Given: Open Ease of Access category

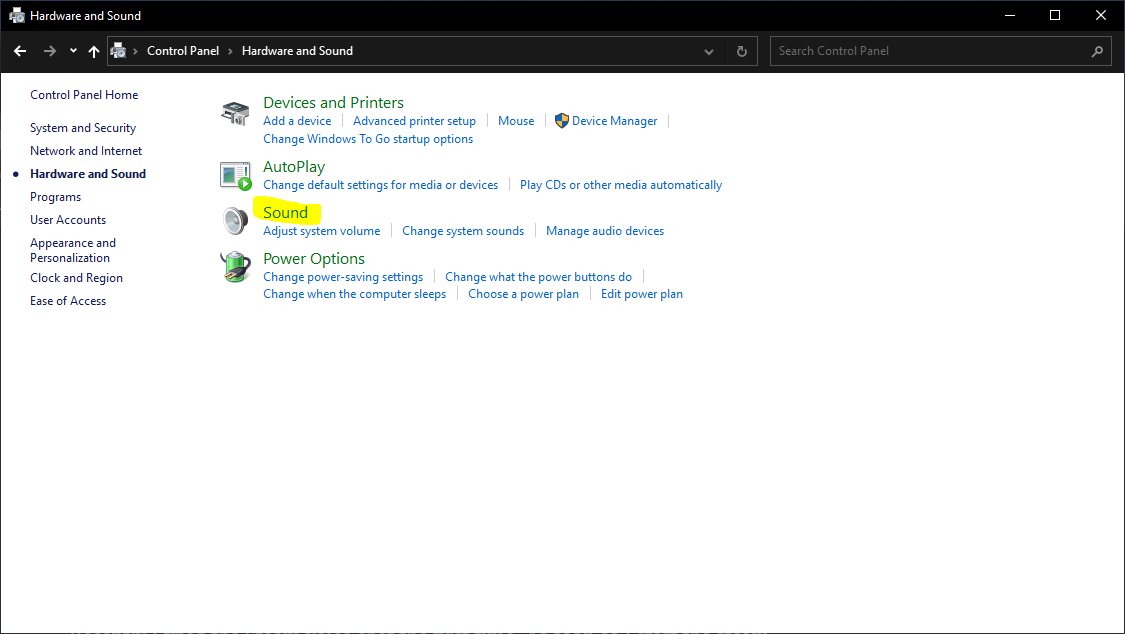Looking at the screenshot, I should click(68, 301).
